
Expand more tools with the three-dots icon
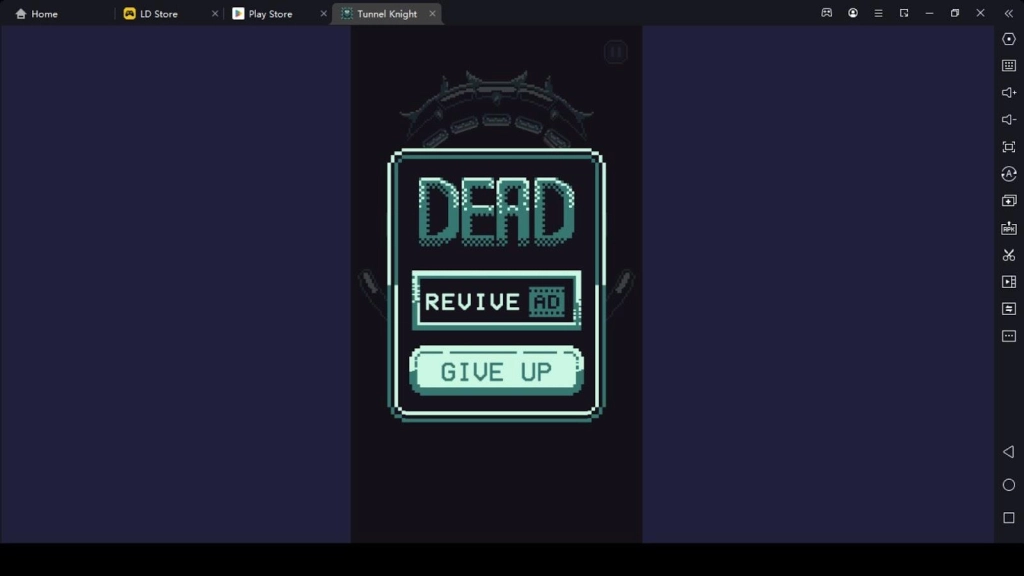(x=1008, y=336)
